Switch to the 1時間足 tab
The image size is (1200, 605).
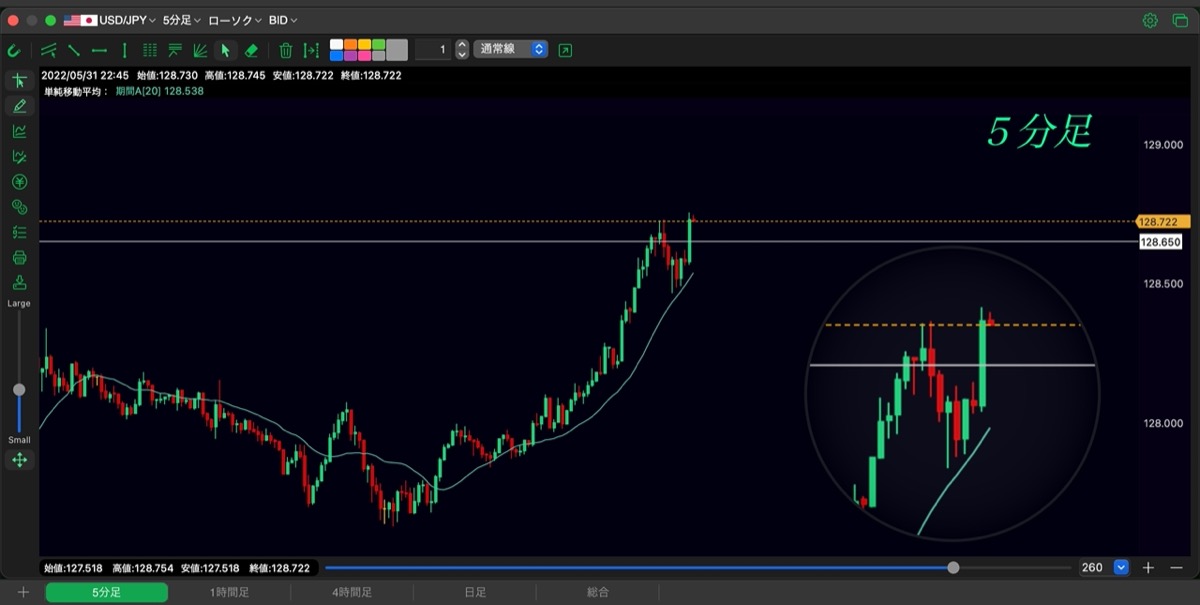229,593
